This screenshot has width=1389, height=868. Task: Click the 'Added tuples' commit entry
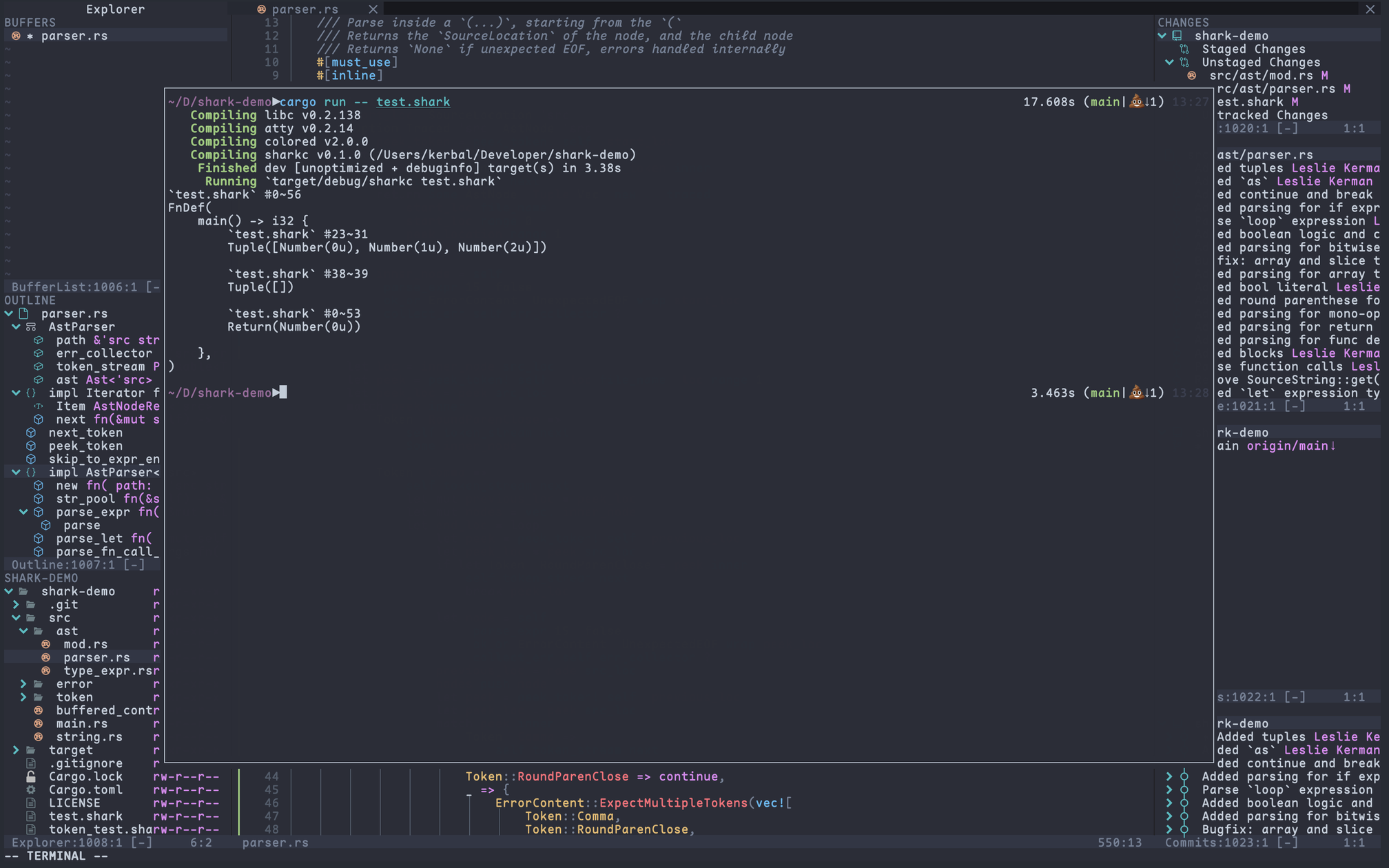(x=1298, y=737)
